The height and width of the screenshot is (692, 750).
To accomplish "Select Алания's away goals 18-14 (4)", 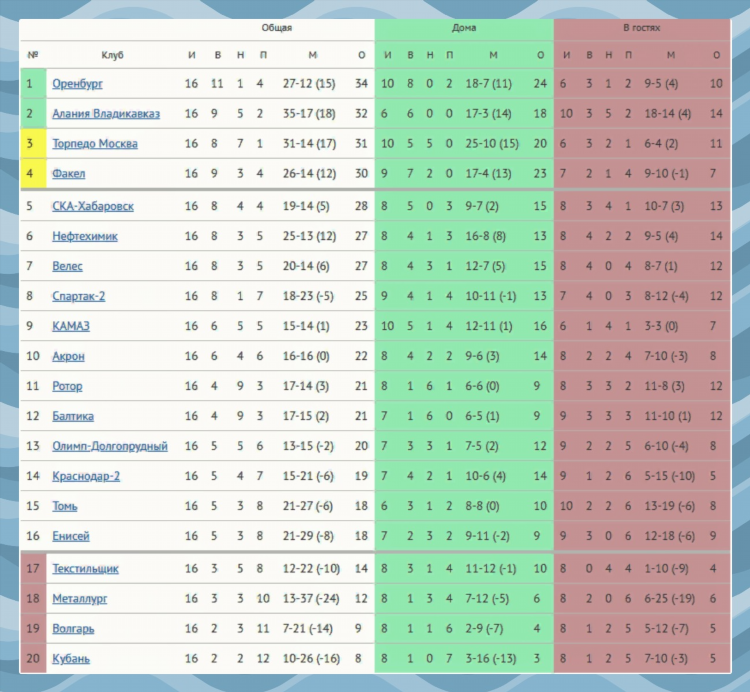I will (668, 114).
